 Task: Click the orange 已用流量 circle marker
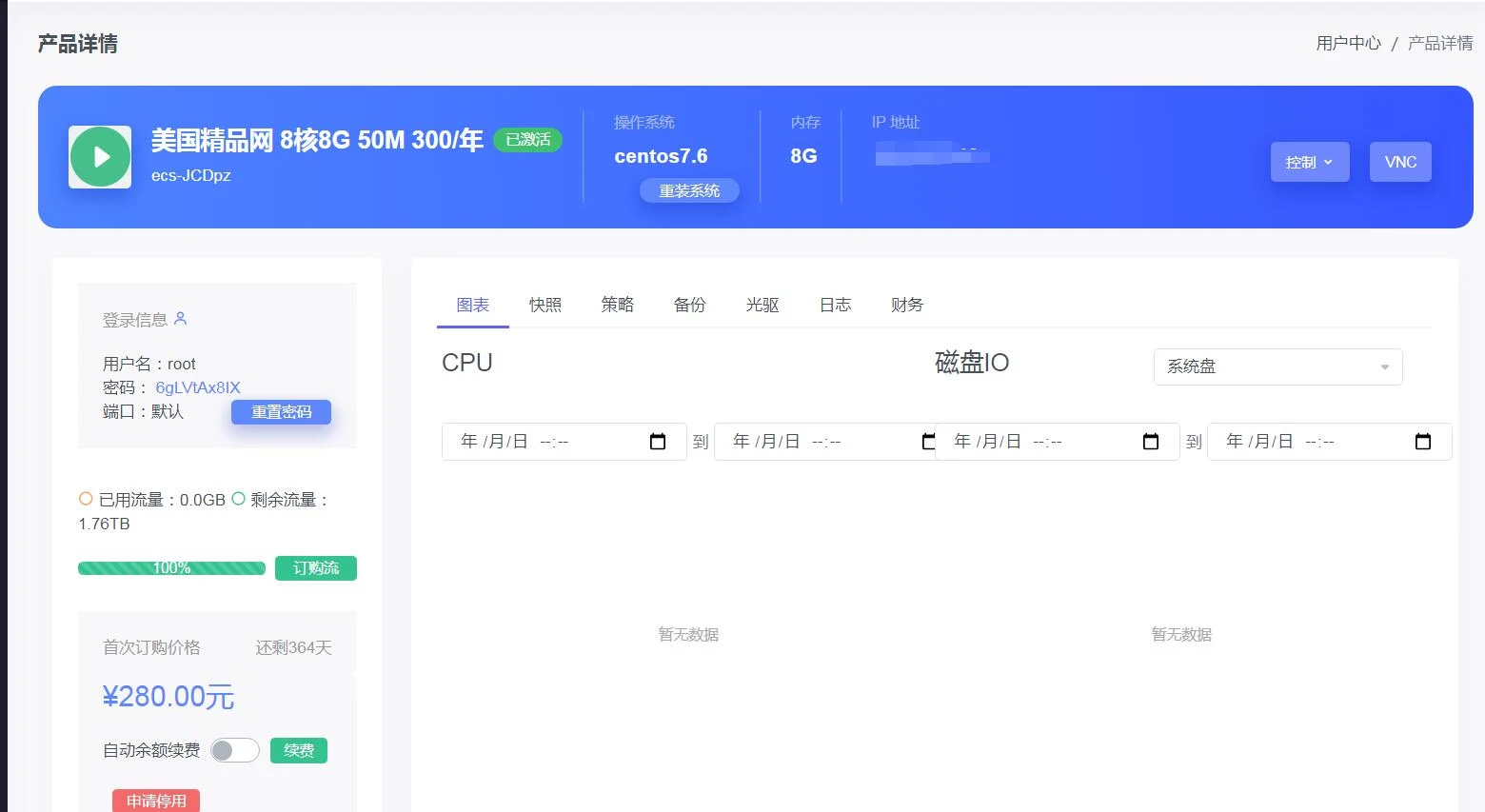tap(86, 499)
